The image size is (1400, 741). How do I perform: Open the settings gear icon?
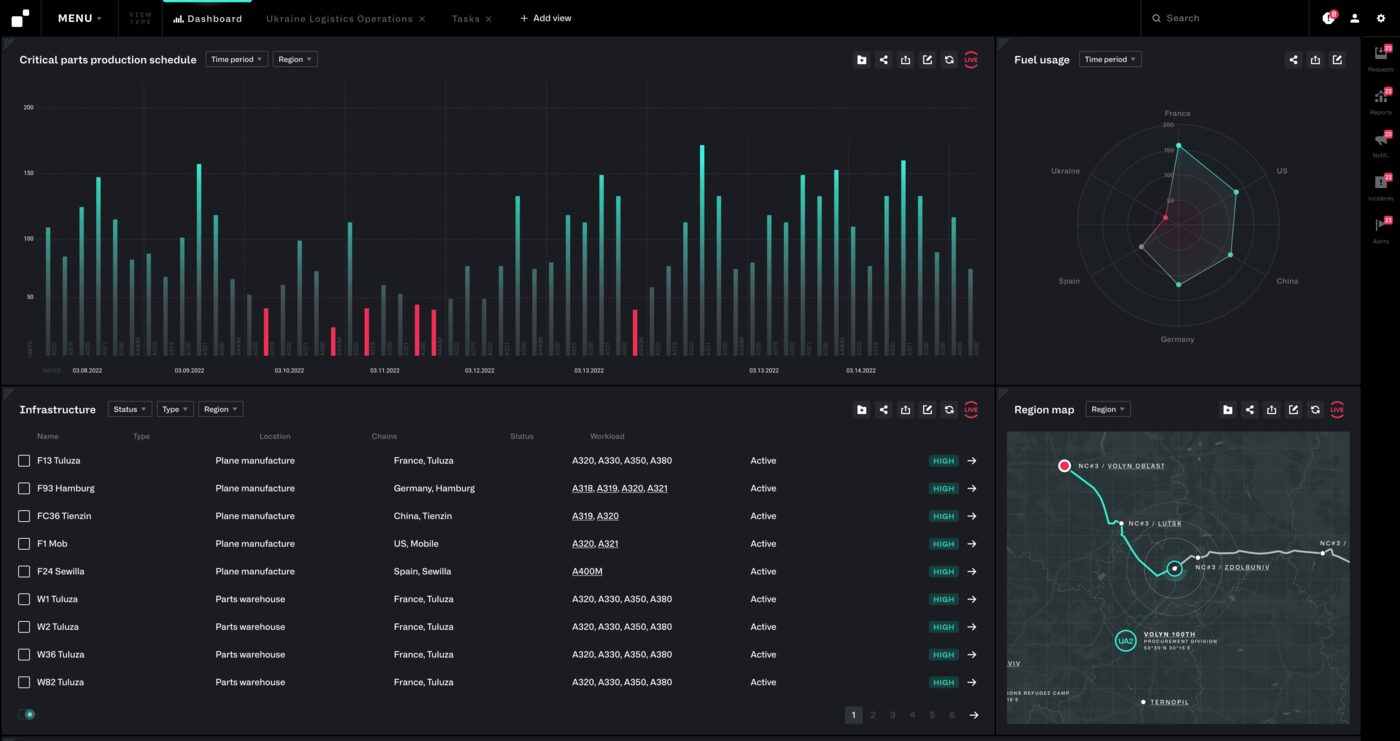pos(1381,18)
